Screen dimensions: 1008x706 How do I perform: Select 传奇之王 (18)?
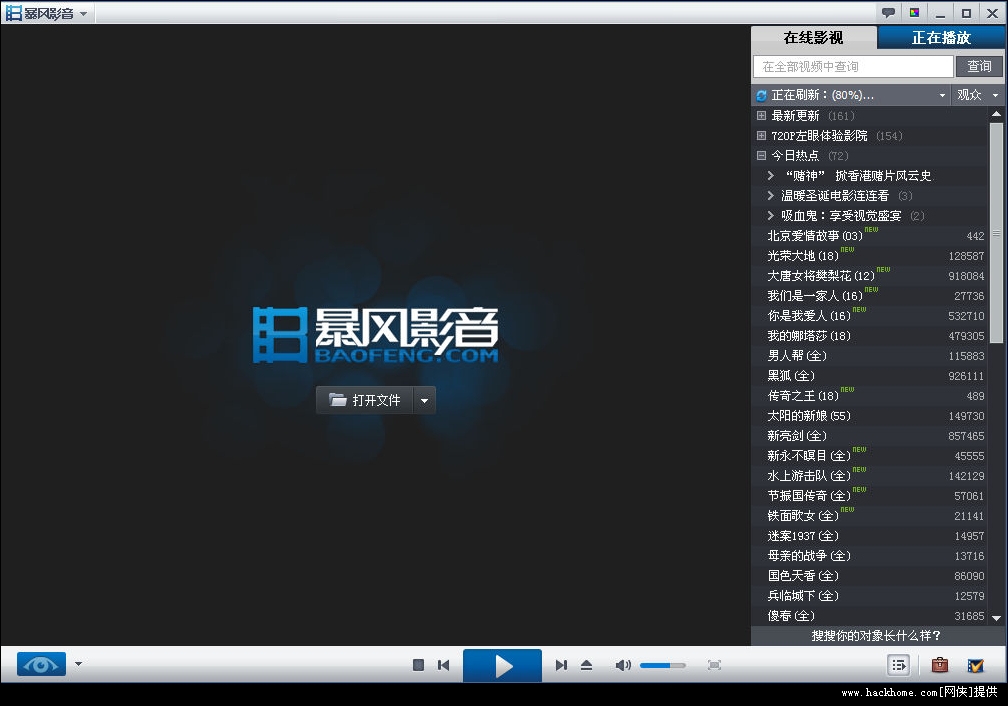[869, 396]
